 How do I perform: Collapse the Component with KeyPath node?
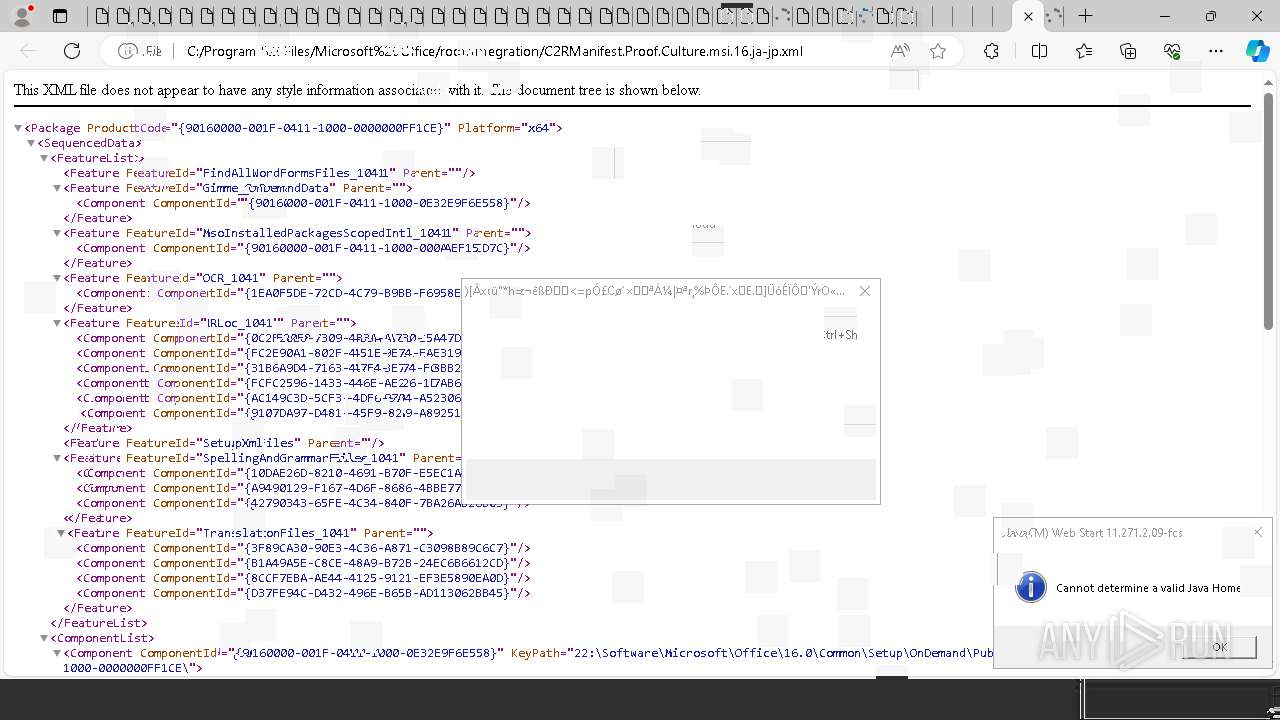click(57, 653)
